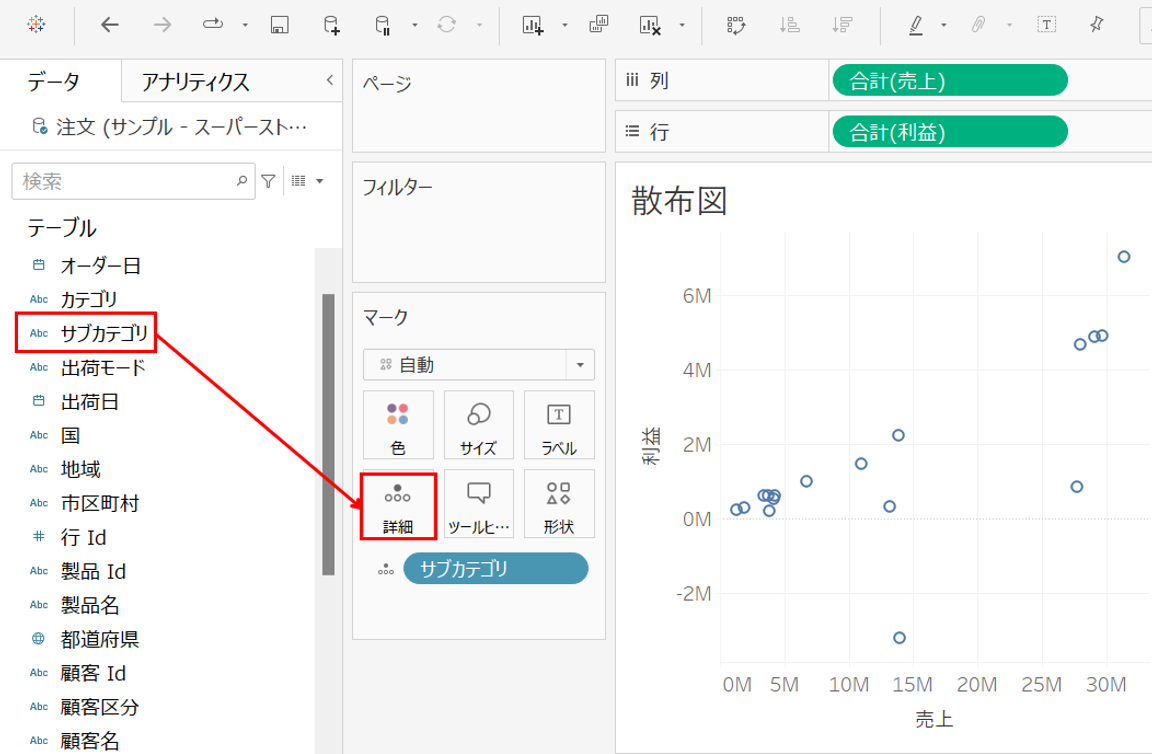Screen dimensions: 1152x754
Task: Select the 注文 data source
Action: pyautogui.click(x=169, y=127)
